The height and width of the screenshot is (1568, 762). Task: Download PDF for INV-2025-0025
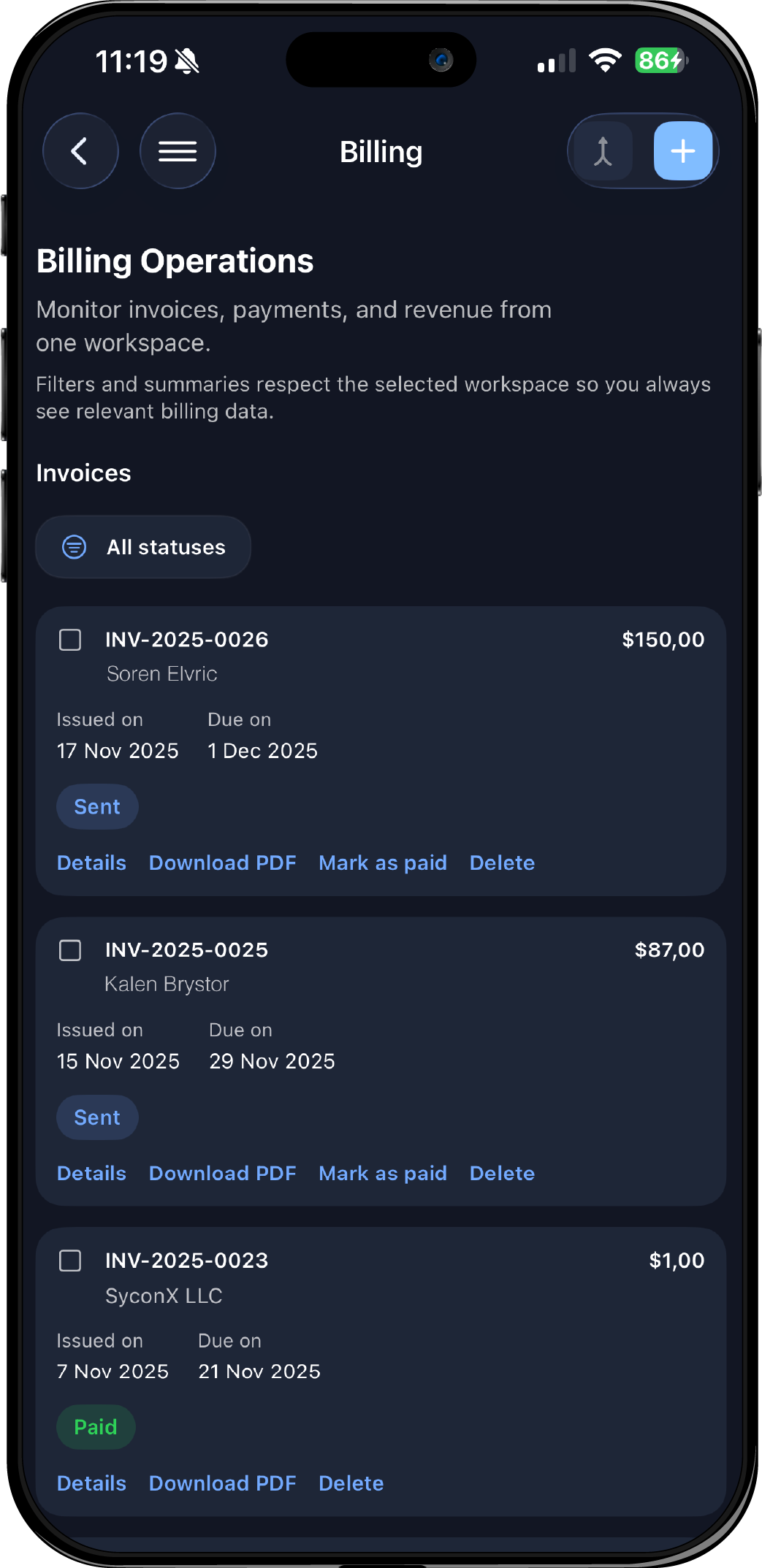click(x=222, y=1174)
